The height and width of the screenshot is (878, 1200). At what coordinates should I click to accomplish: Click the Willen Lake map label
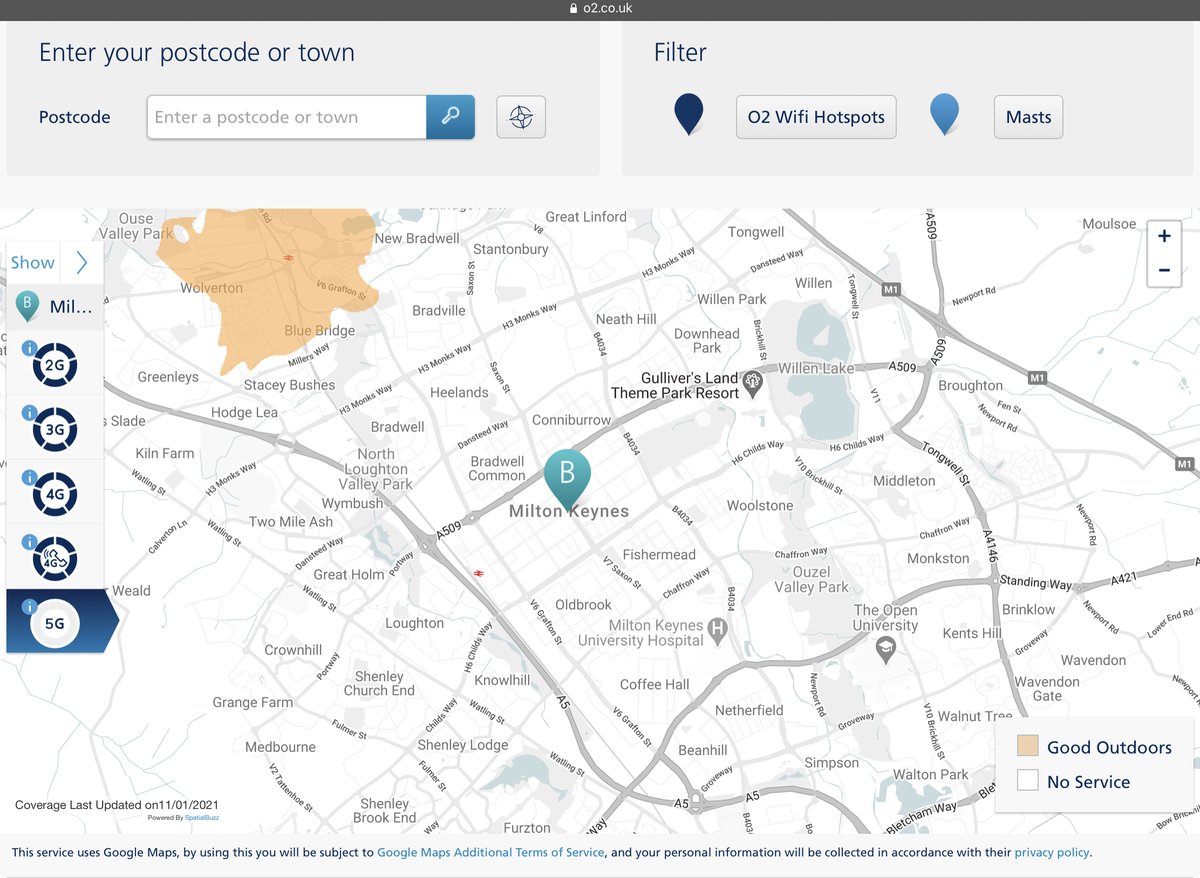pyautogui.click(x=816, y=368)
